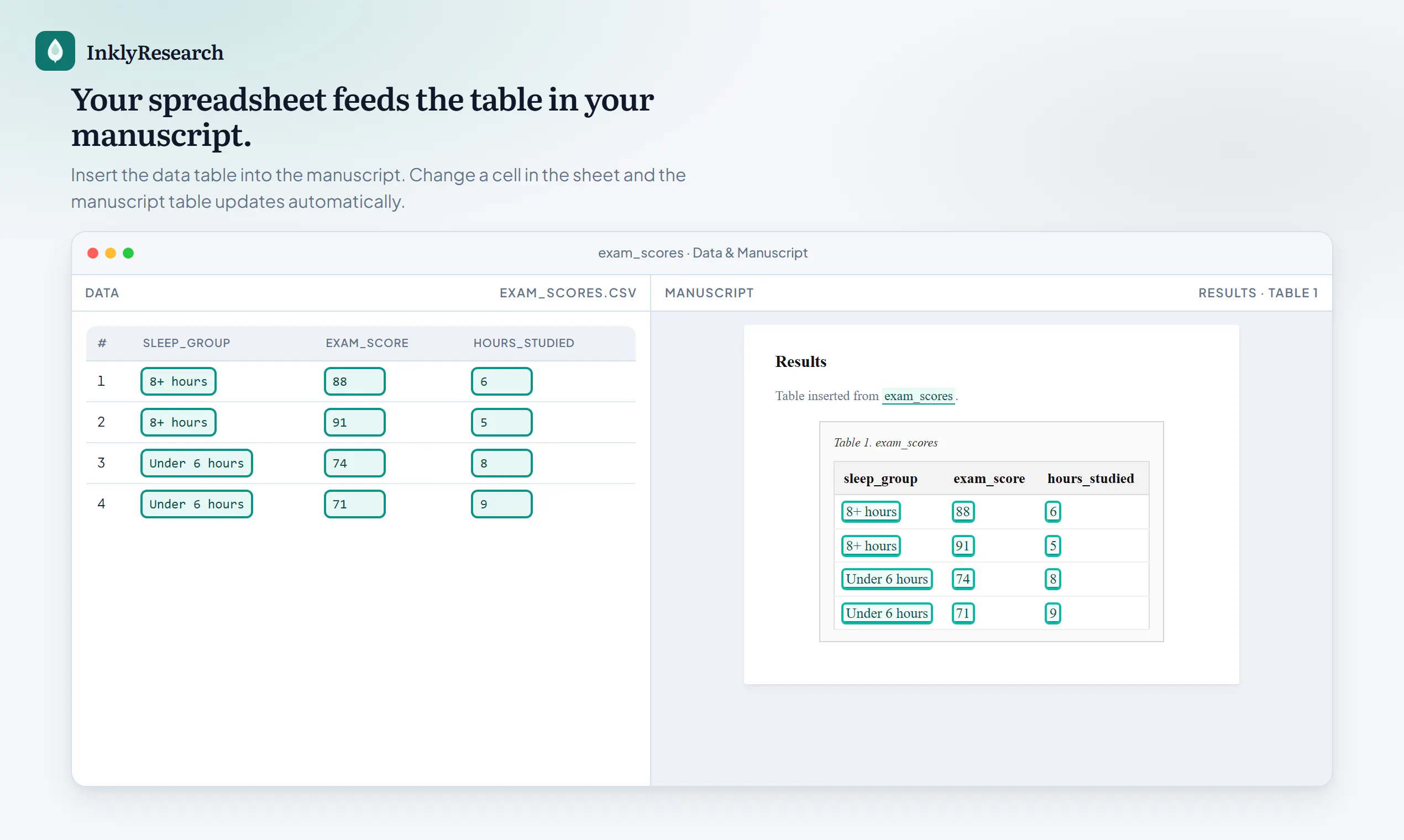Select row 1 sleep_group cell '8+ hours'
1404x840 pixels.
click(179, 381)
